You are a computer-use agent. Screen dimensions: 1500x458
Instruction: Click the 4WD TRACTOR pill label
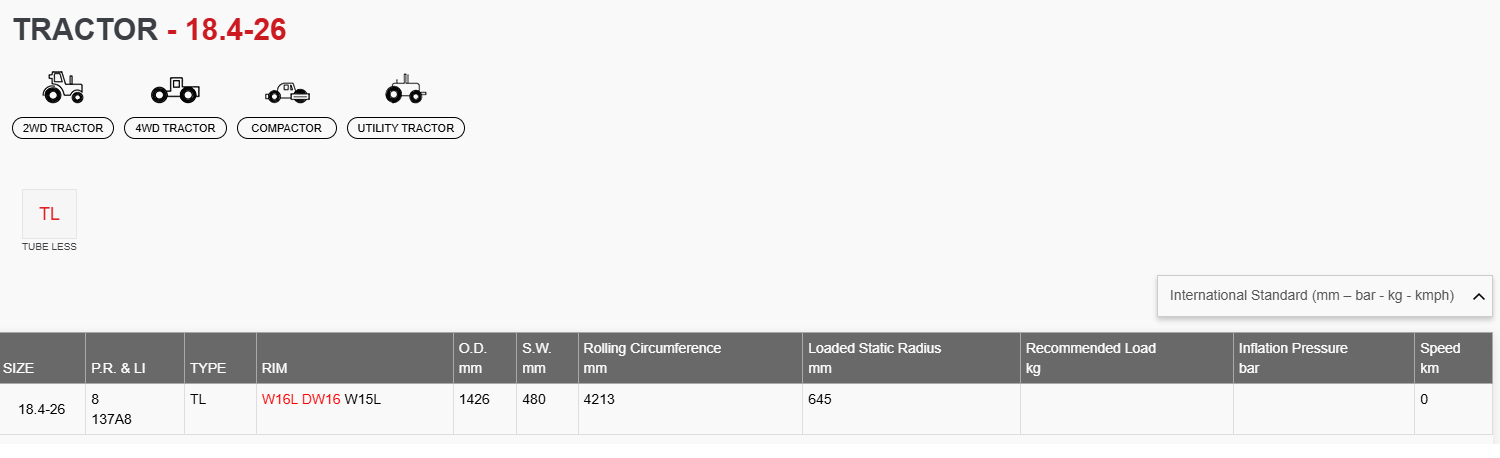click(x=176, y=128)
